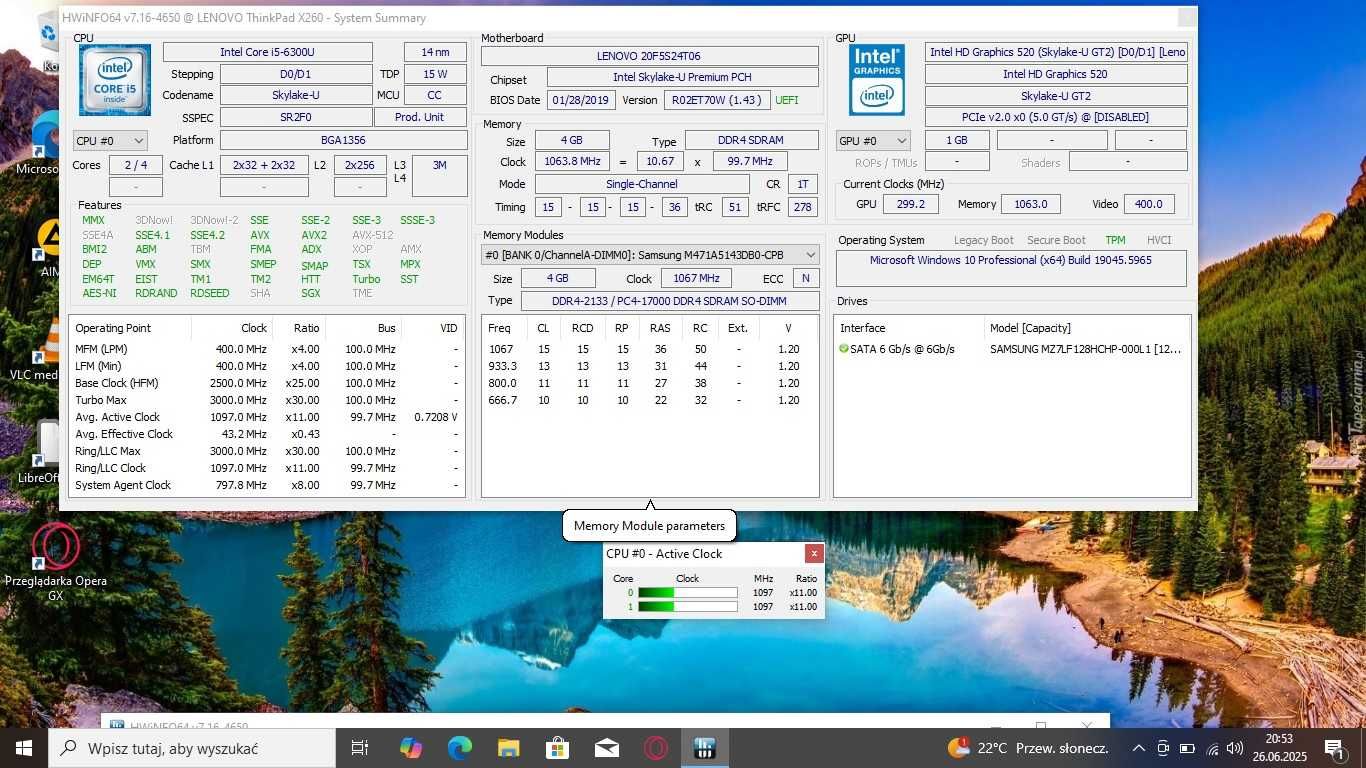The height and width of the screenshot is (768, 1366).
Task: Click the Single-Channel mode field
Action: [642, 184]
